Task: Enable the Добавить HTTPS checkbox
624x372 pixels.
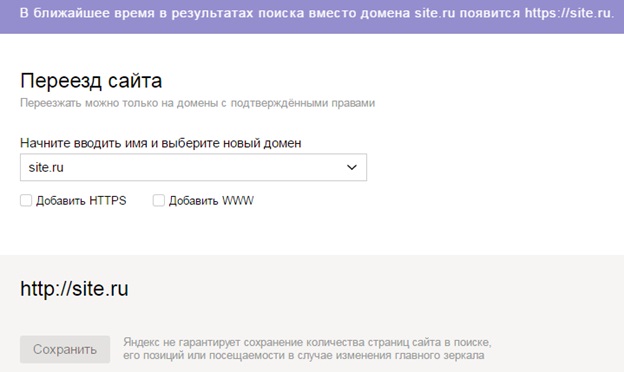Action: [x=26, y=201]
